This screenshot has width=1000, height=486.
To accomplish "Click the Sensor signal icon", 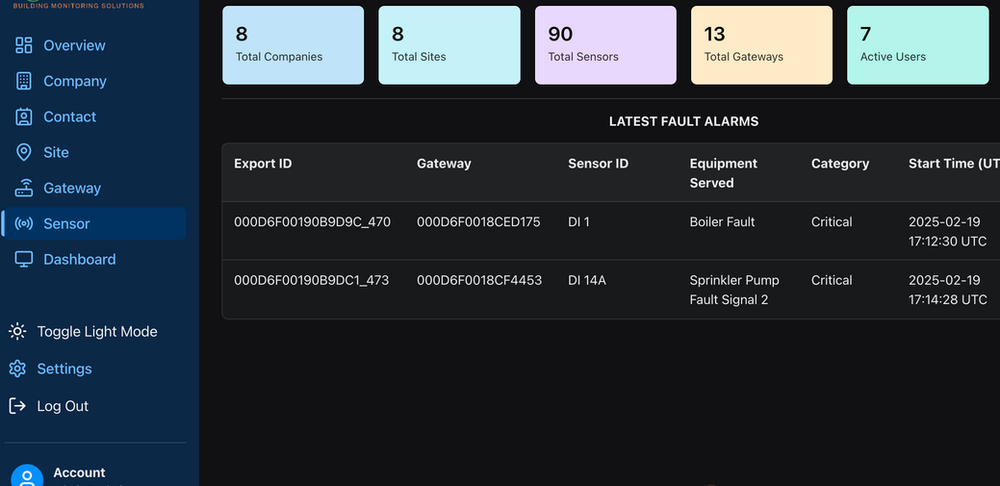I will 24,224.
